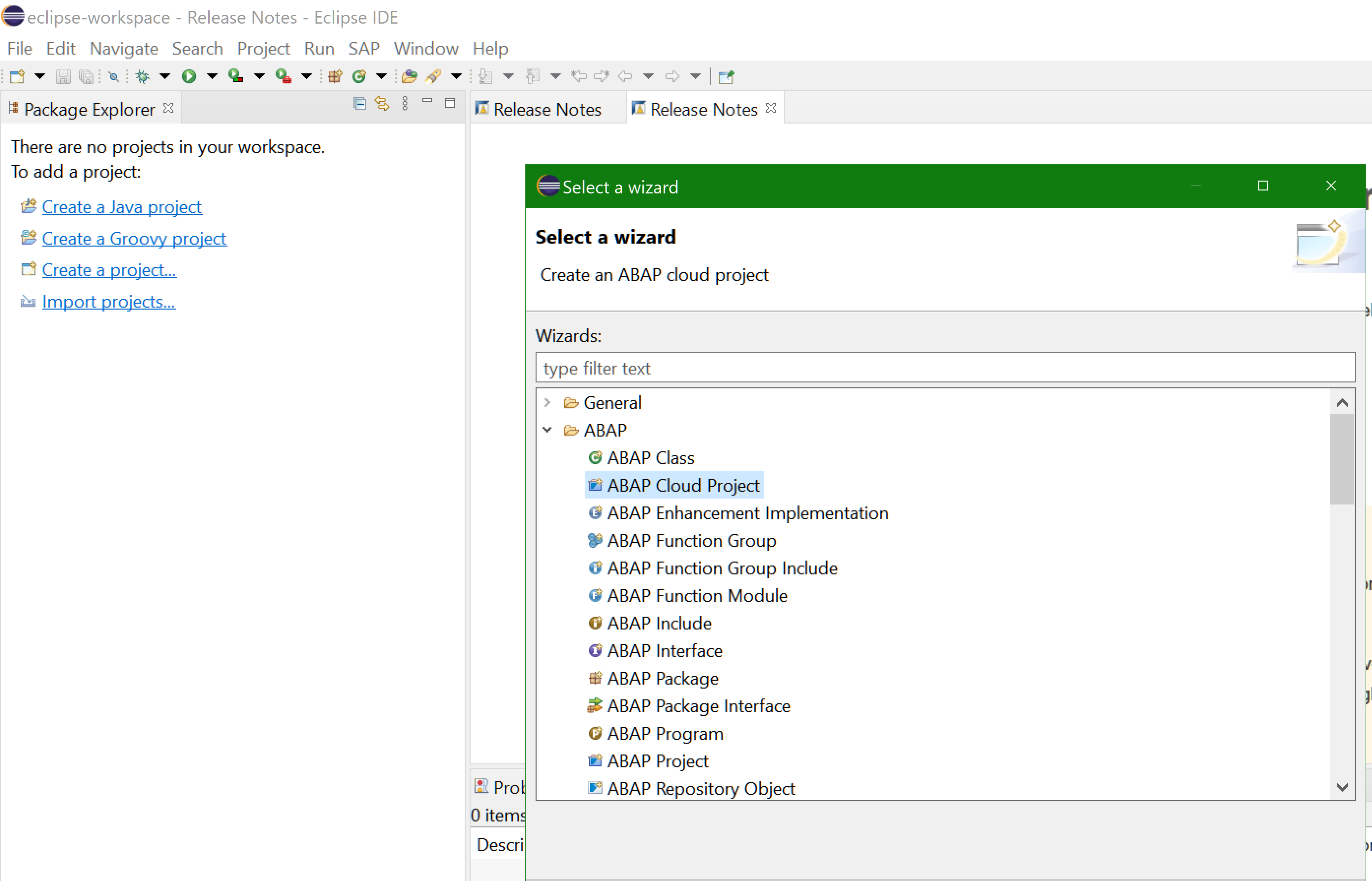Click the Save toolbar icon
This screenshot has height=881, width=1372.
pos(63,76)
